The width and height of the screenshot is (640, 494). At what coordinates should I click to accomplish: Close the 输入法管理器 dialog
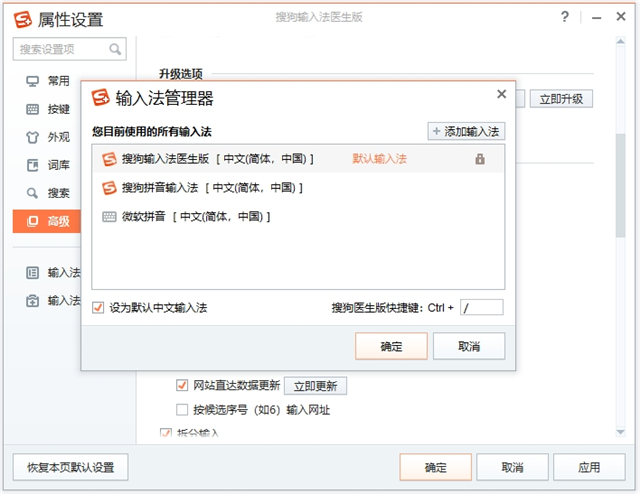(502, 94)
